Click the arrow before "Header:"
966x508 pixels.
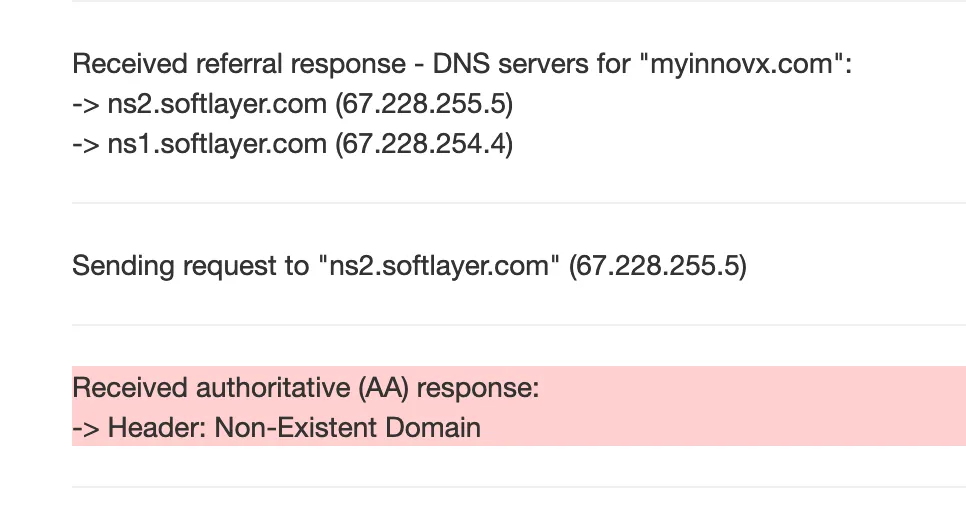(x=86, y=428)
